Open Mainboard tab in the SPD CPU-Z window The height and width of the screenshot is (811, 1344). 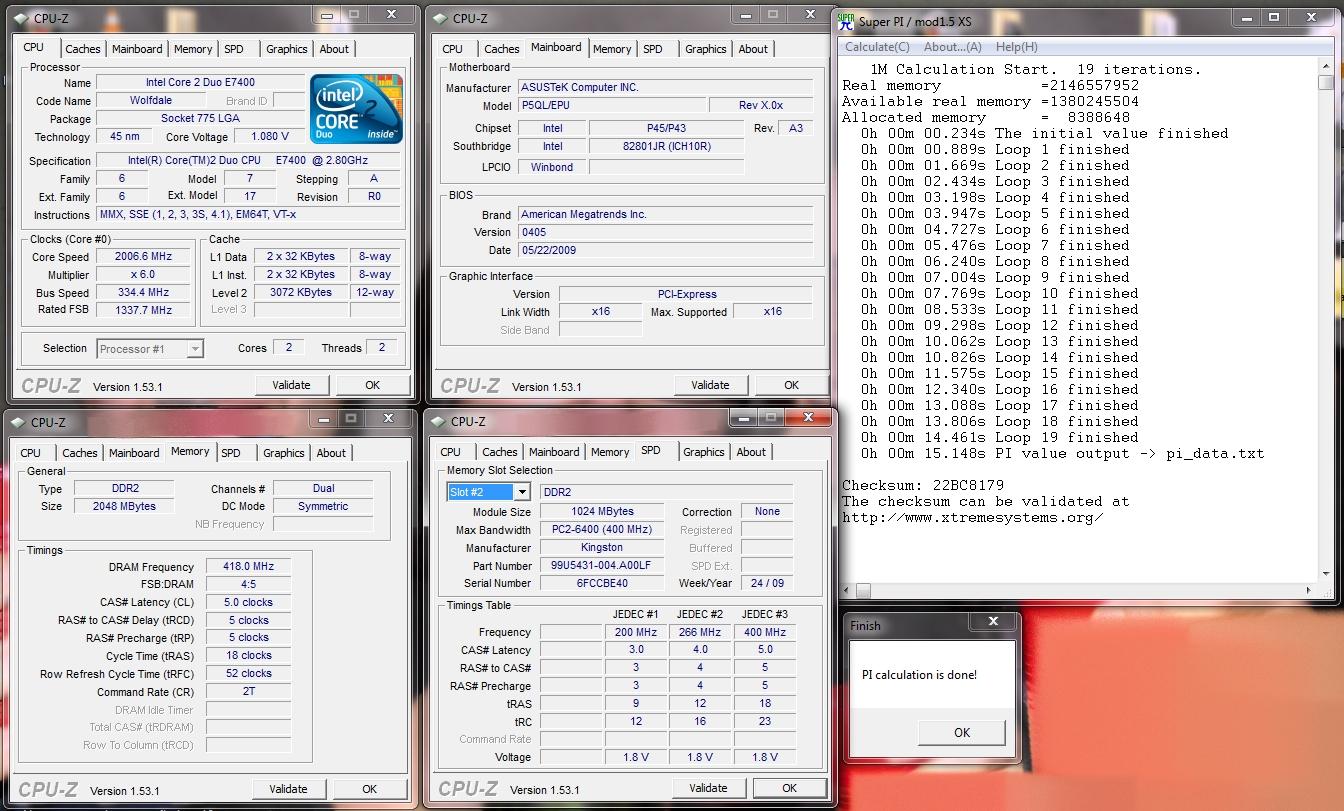point(554,452)
